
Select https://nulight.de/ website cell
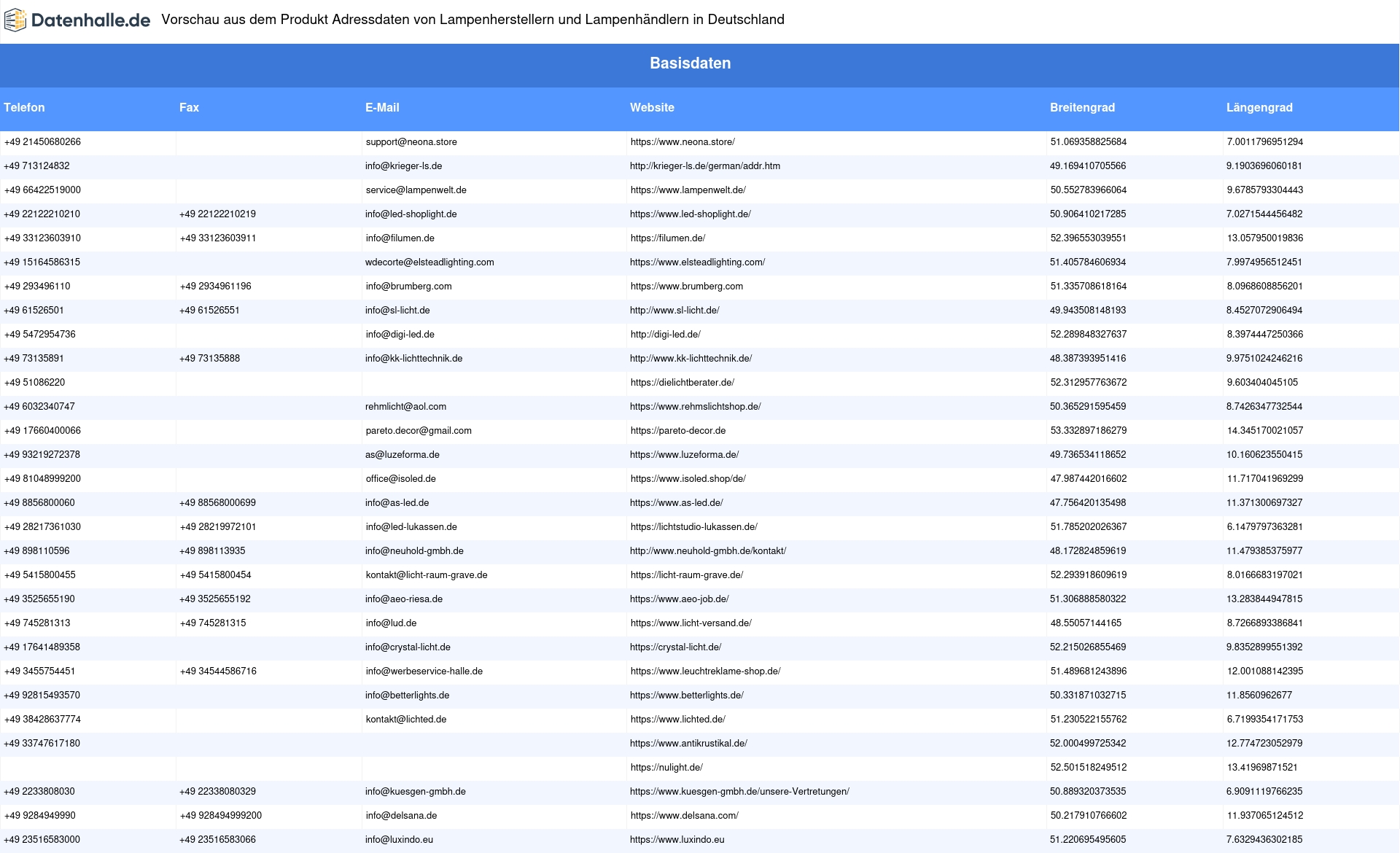[666, 768]
